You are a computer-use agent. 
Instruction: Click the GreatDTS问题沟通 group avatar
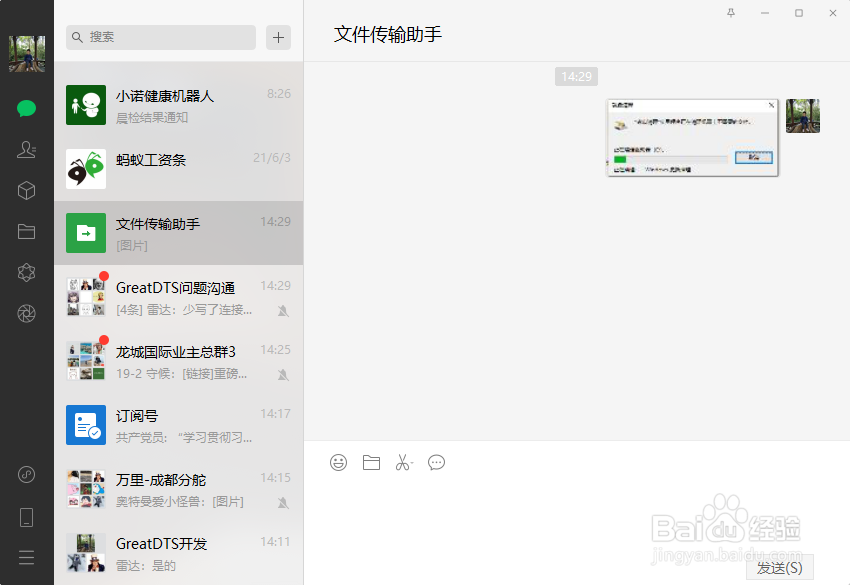coord(86,297)
